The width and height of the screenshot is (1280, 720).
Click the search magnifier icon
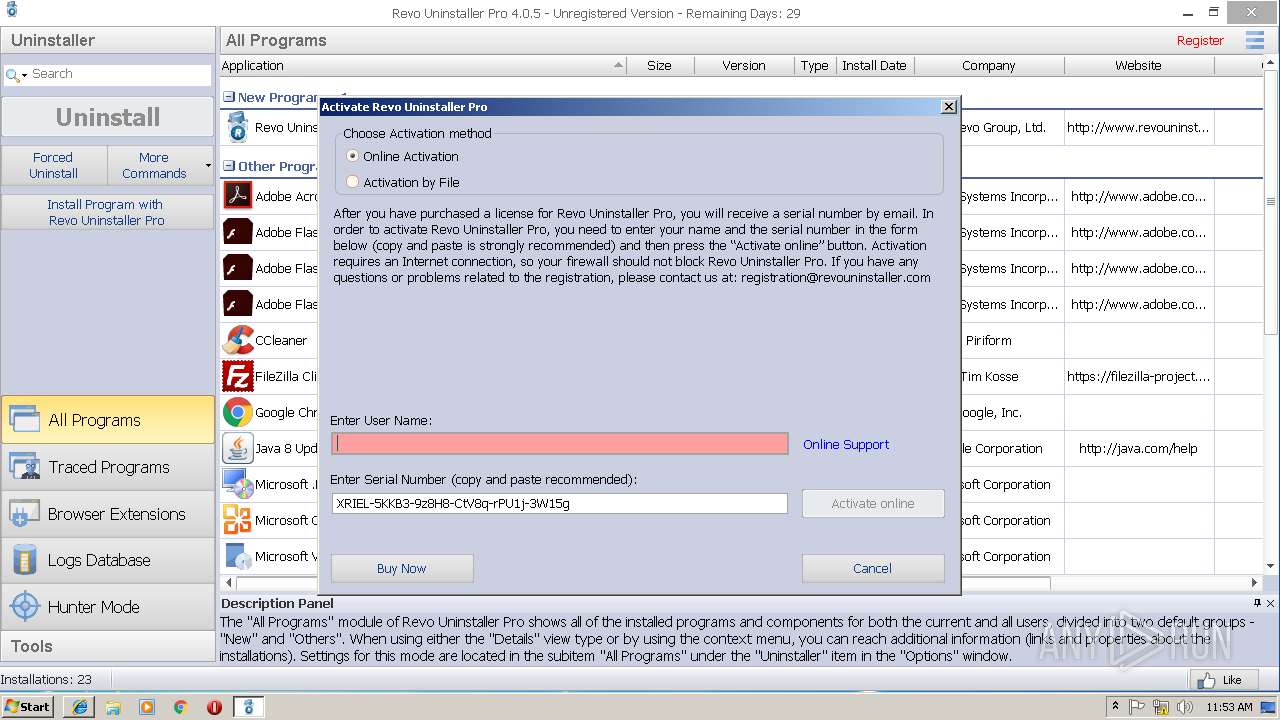coord(14,74)
